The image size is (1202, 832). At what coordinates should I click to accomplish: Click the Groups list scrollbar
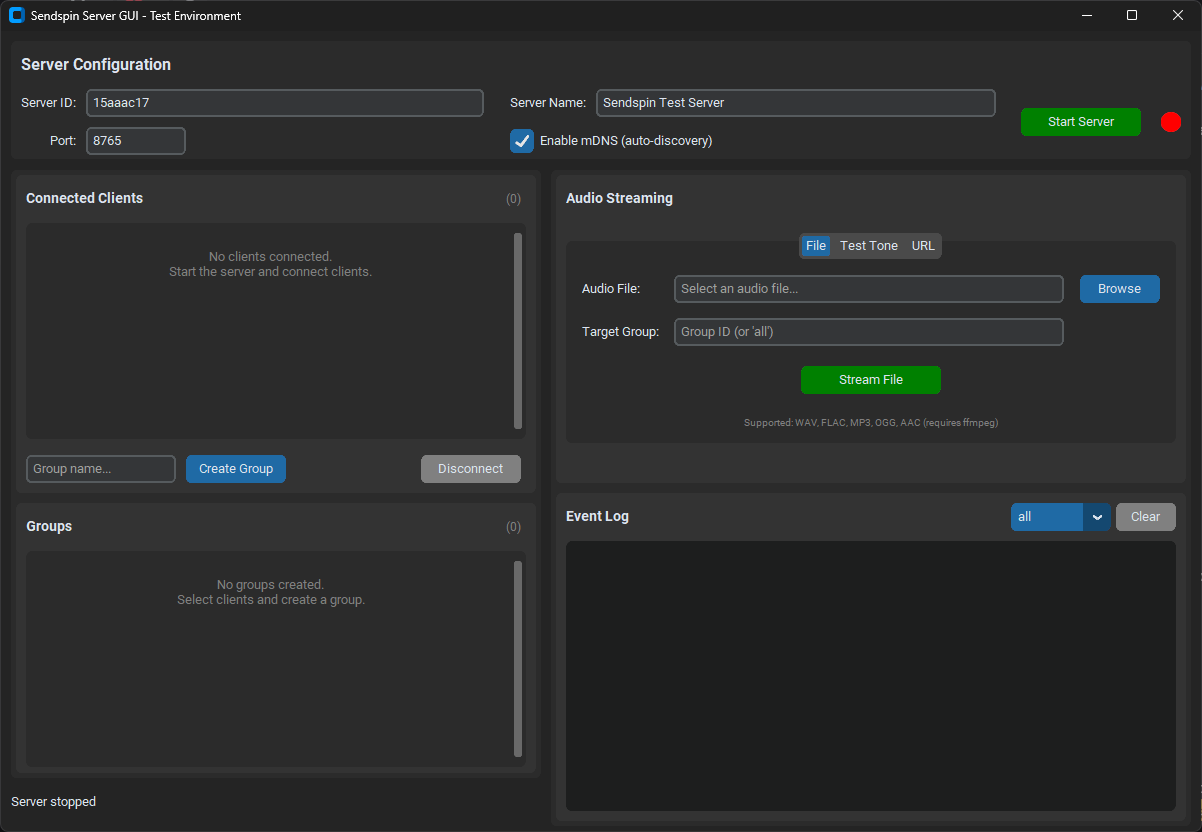click(x=518, y=659)
